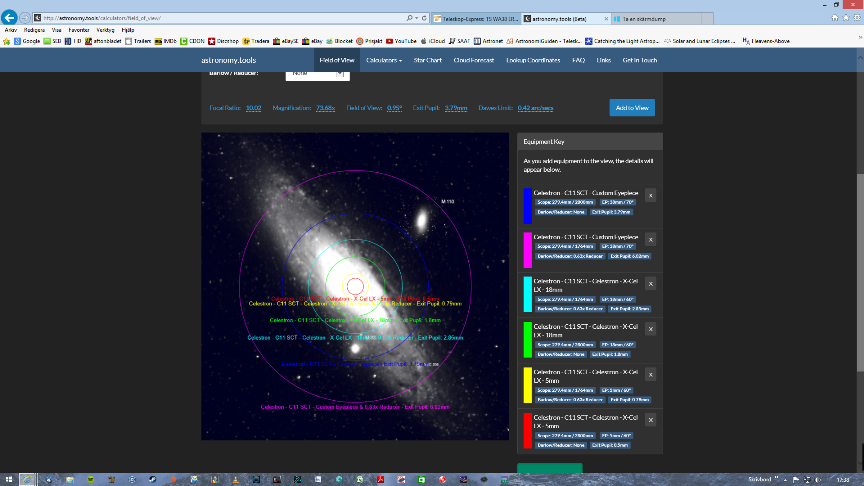Open the Barlow / Reducer dropdown
The image size is (864, 486).
(317, 74)
